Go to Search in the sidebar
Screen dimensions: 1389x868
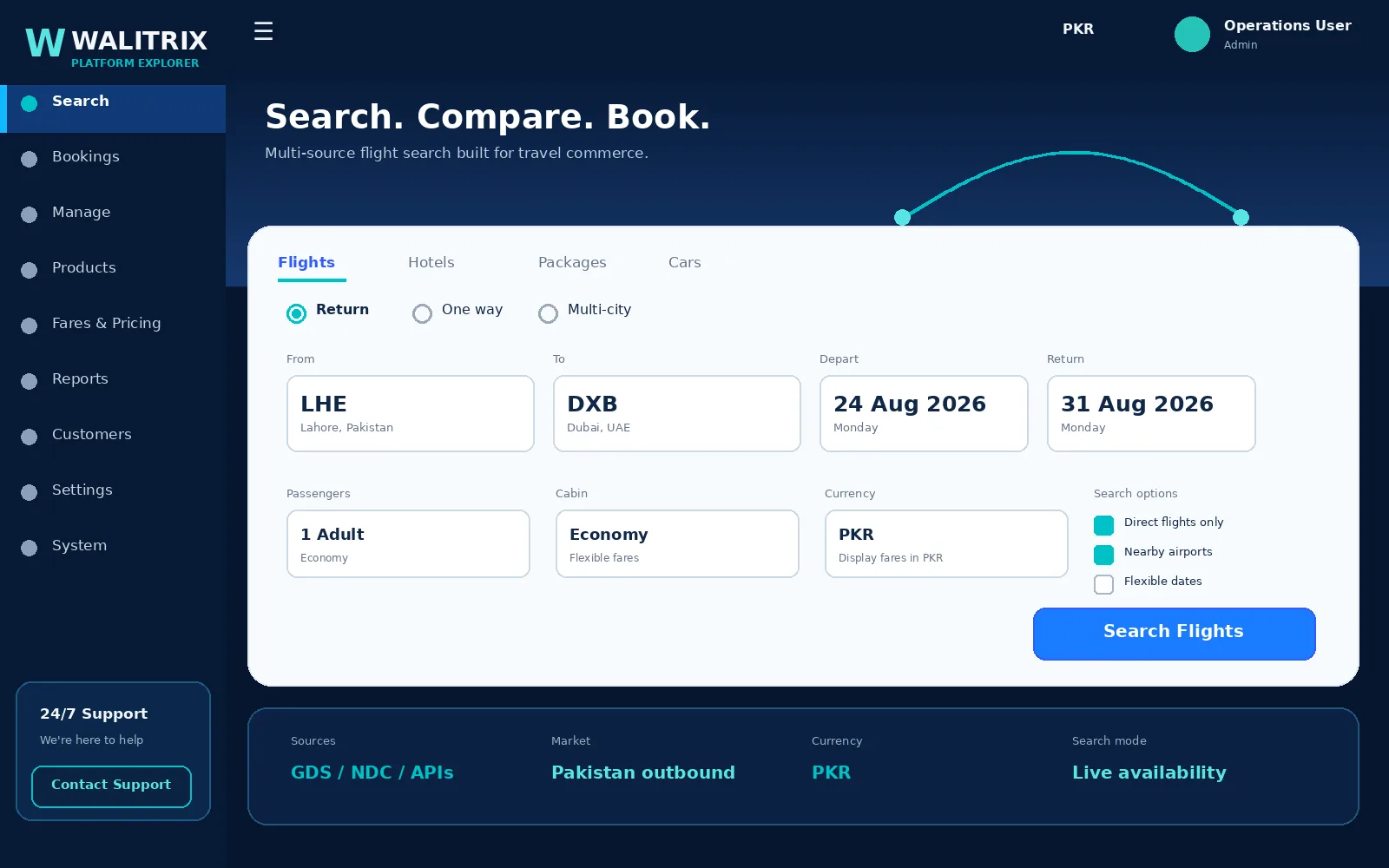113,108
